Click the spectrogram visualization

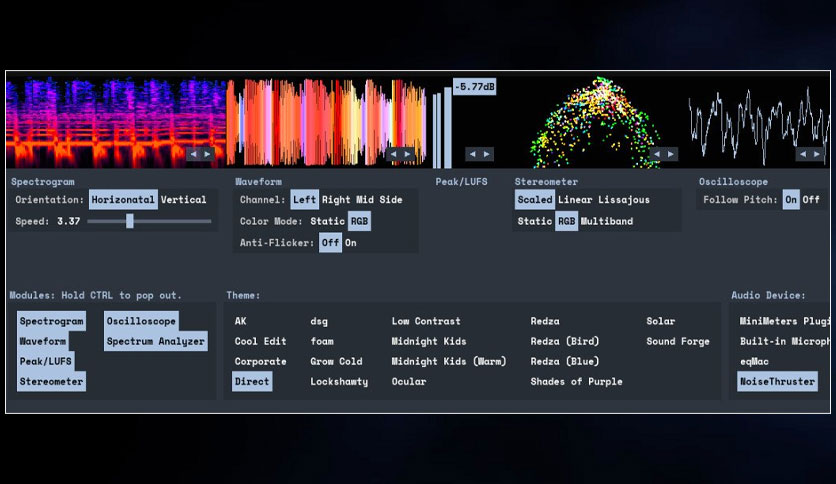(x=116, y=123)
